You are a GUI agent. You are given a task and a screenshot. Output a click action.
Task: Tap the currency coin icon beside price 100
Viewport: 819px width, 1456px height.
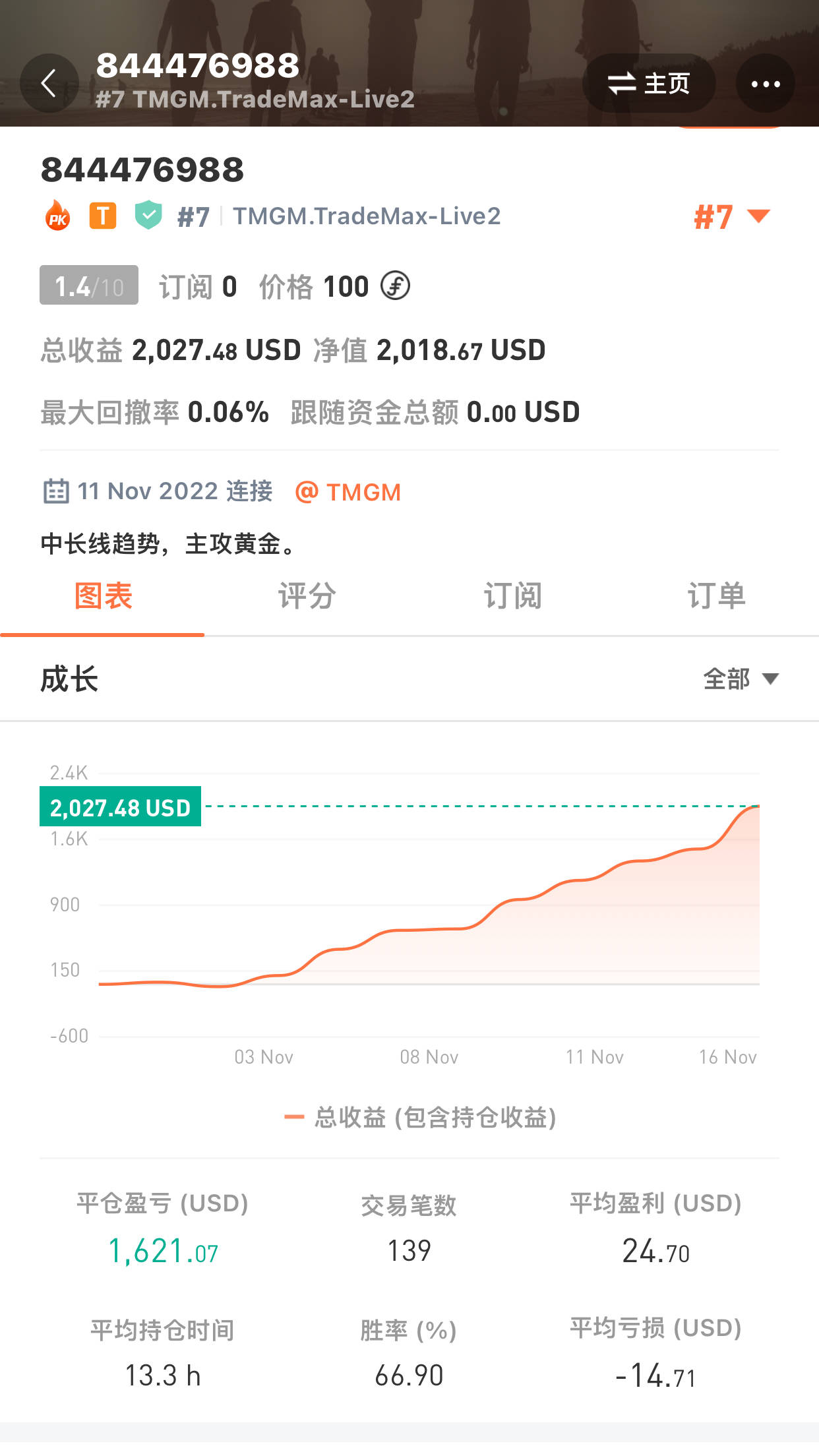coord(396,286)
